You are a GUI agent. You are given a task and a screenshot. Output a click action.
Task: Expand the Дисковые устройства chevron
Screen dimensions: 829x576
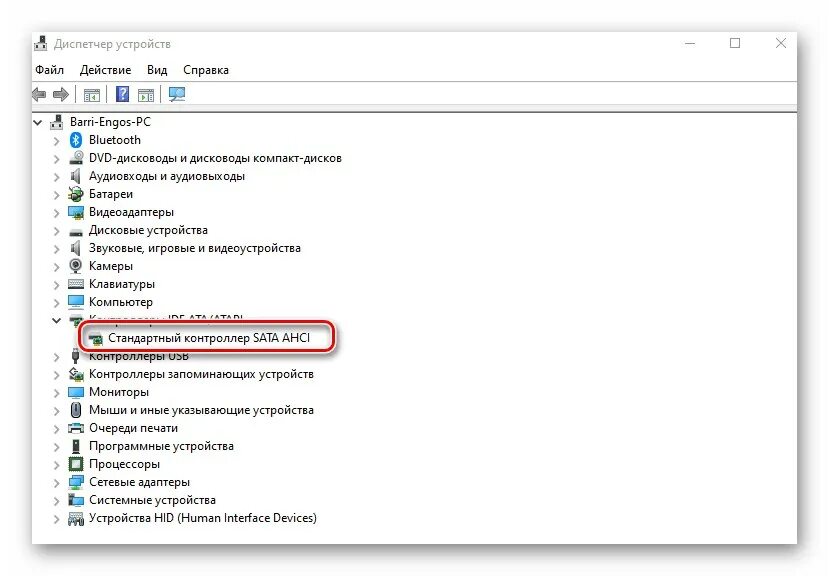point(57,231)
